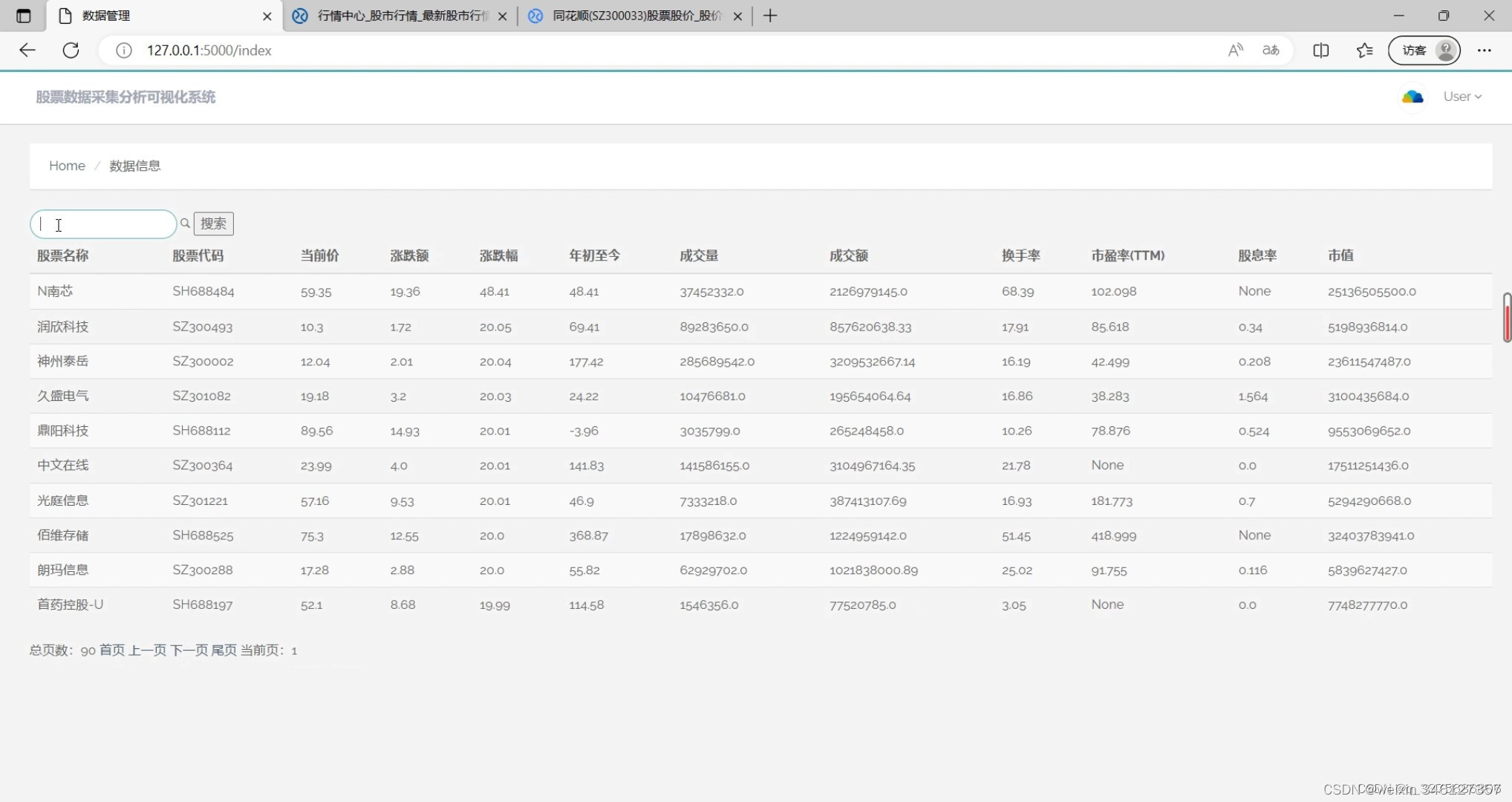Expand the User dropdown menu

pyautogui.click(x=1461, y=97)
